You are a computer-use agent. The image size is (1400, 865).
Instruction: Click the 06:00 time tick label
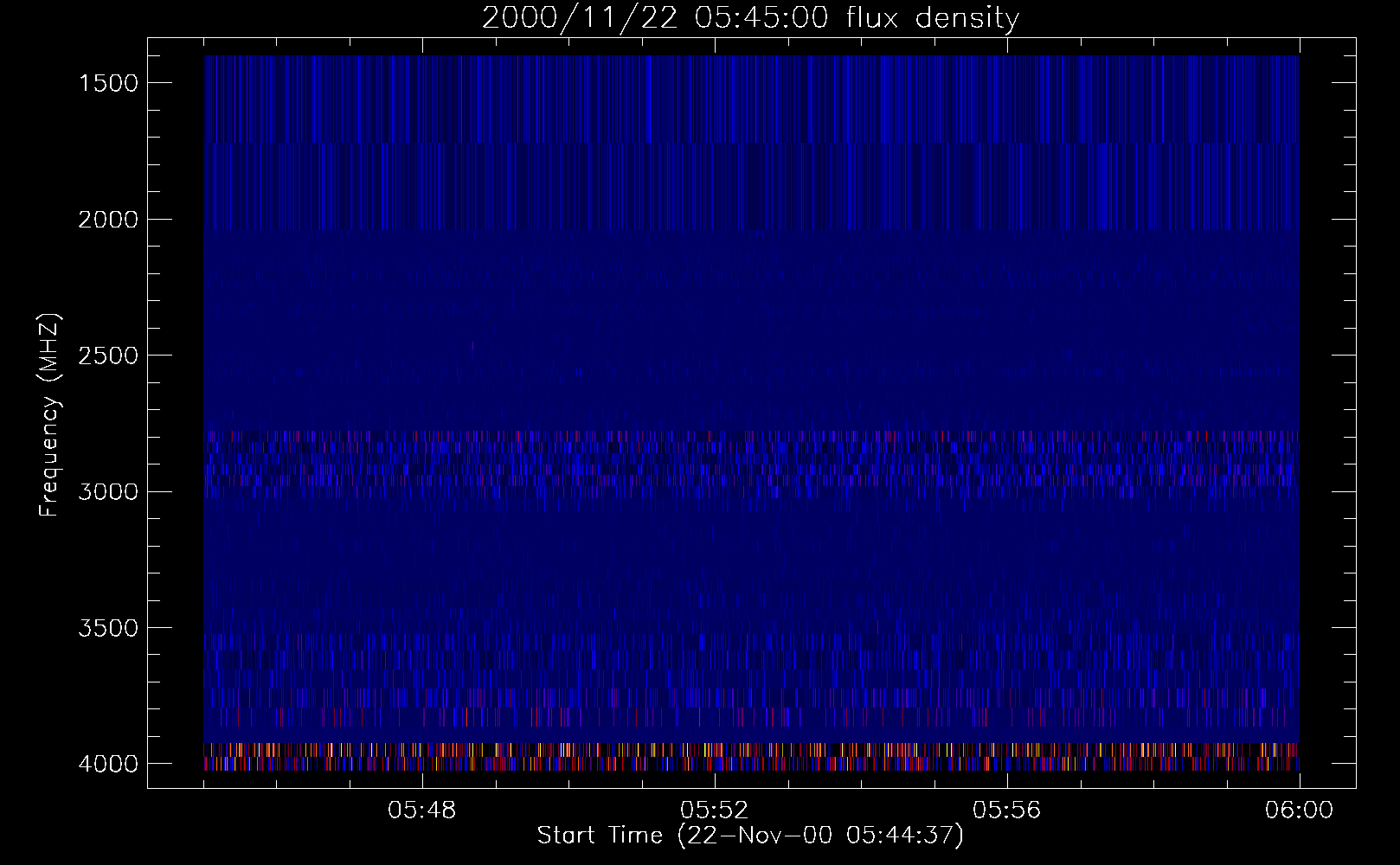[1299, 811]
